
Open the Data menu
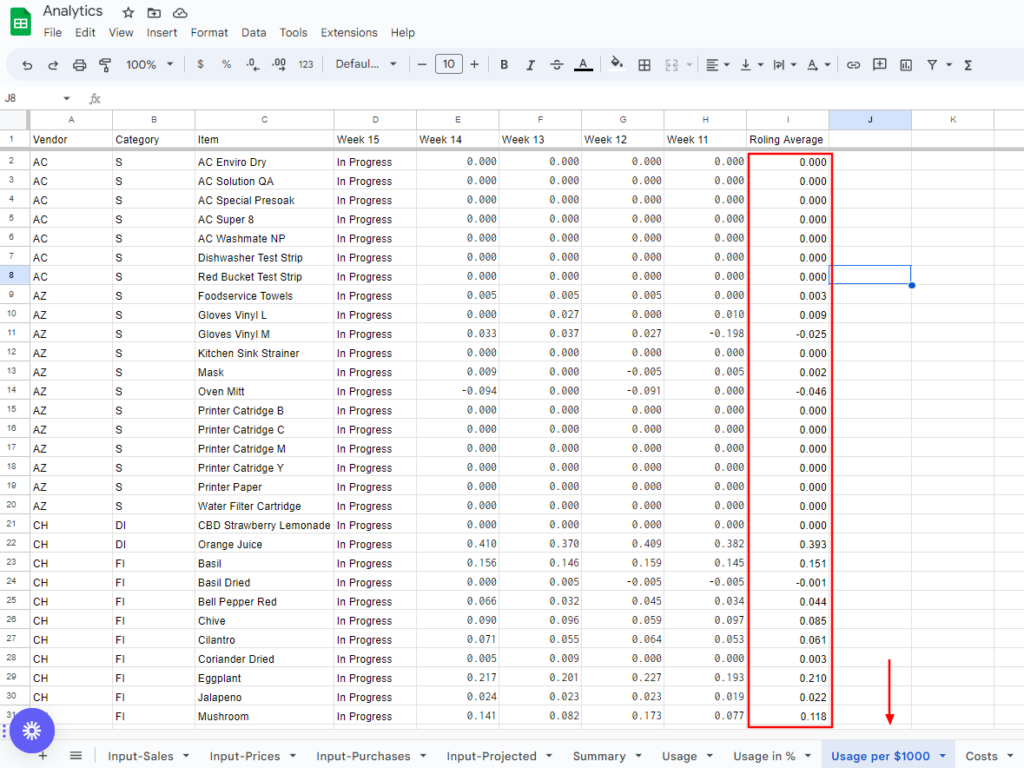(254, 32)
